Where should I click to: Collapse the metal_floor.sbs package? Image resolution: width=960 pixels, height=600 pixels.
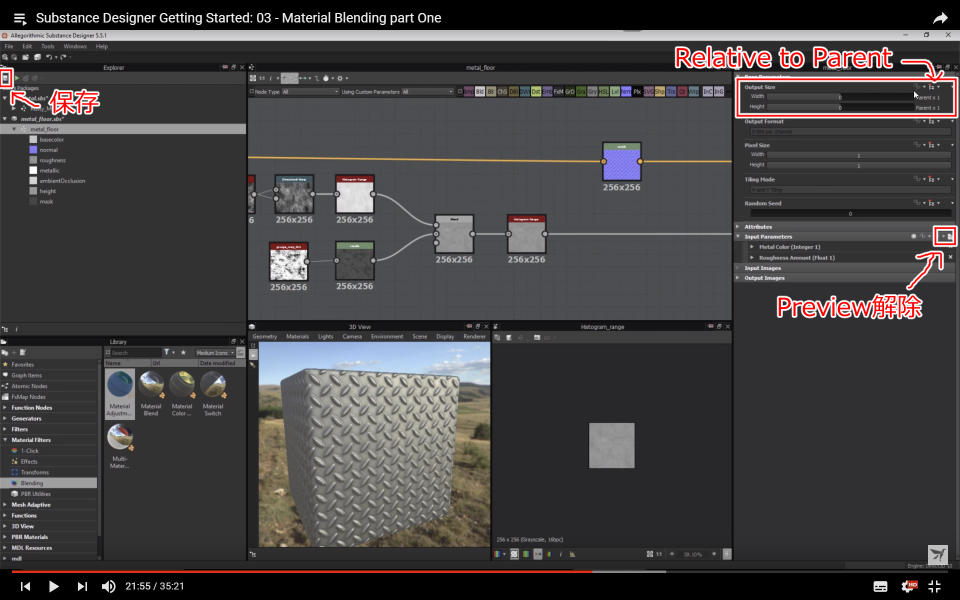coord(6,119)
